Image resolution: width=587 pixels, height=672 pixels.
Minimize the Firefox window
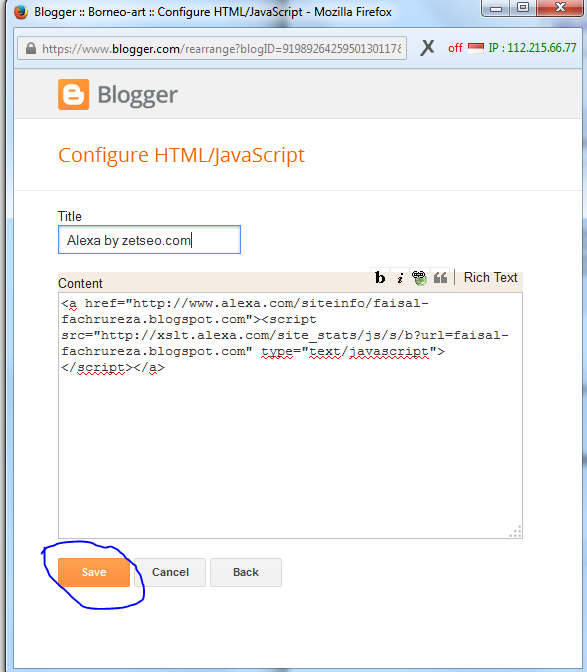click(x=496, y=8)
